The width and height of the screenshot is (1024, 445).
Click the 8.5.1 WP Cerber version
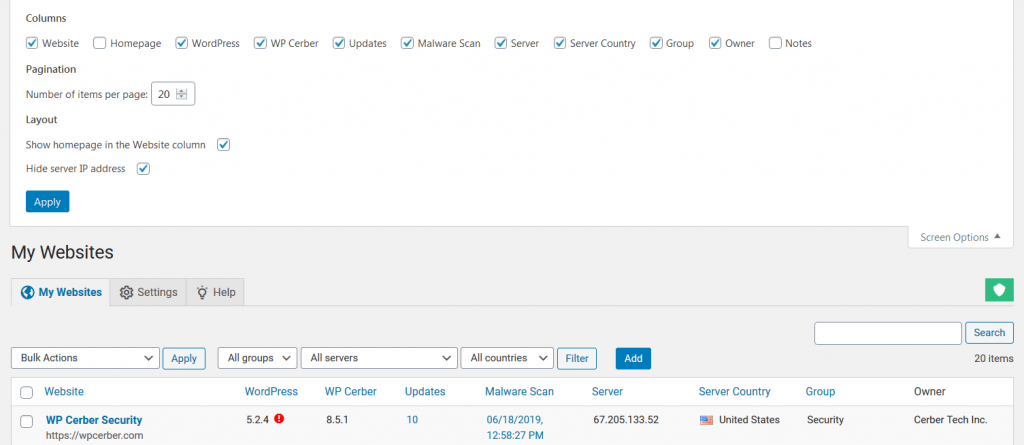coord(337,420)
